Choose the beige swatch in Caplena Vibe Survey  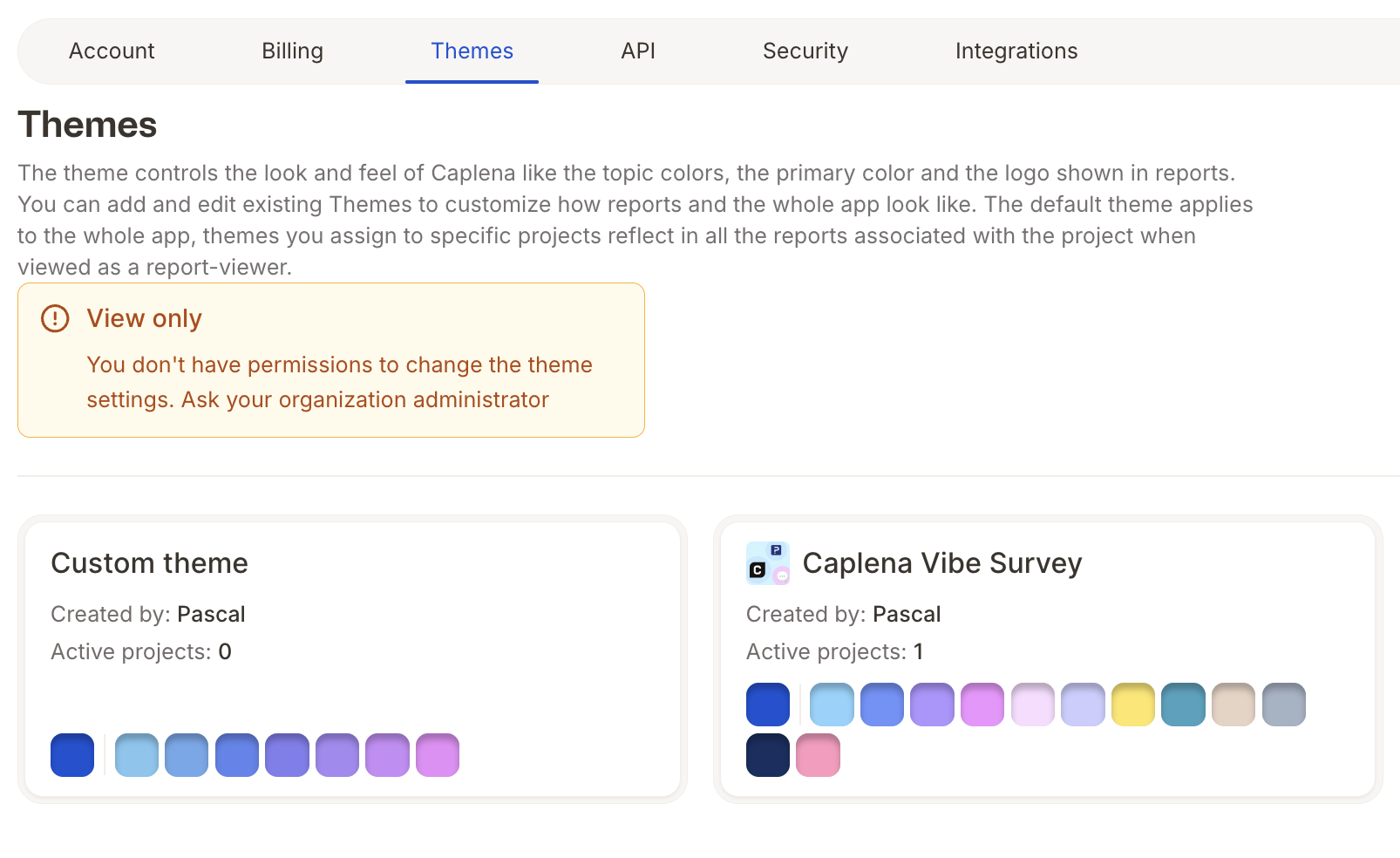1233,705
